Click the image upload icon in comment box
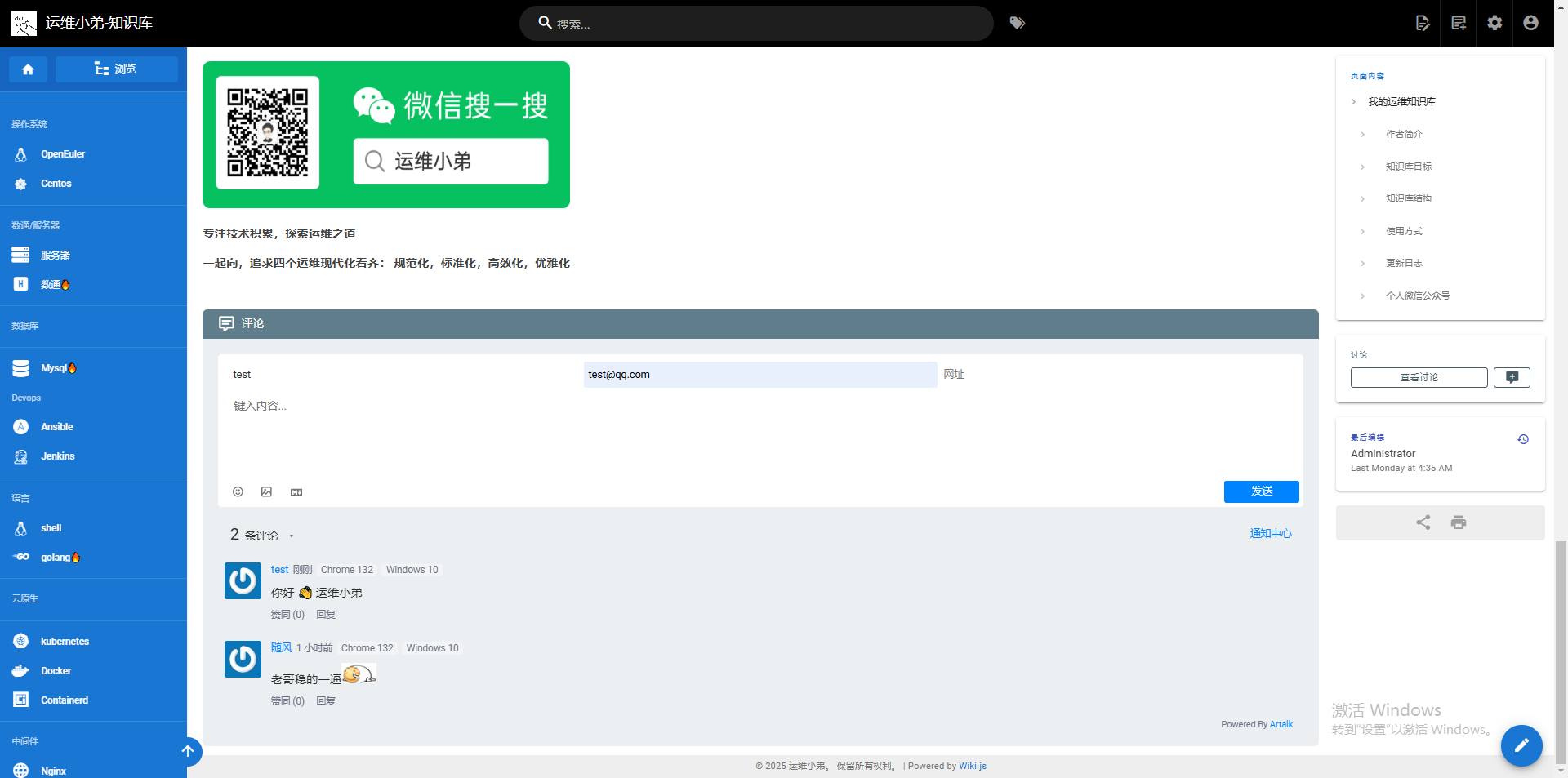1568x778 pixels. click(266, 491)
